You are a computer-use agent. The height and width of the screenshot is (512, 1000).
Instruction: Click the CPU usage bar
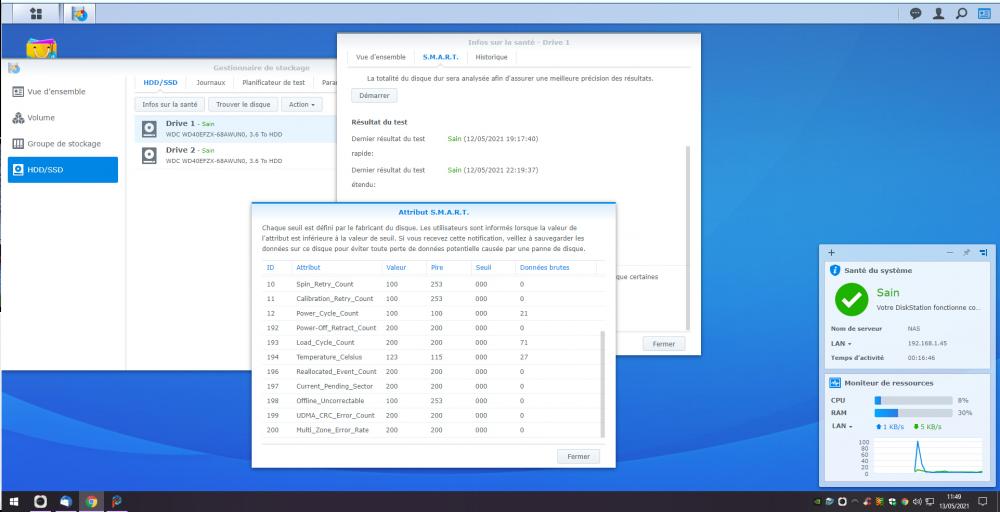tap(913, 400)
